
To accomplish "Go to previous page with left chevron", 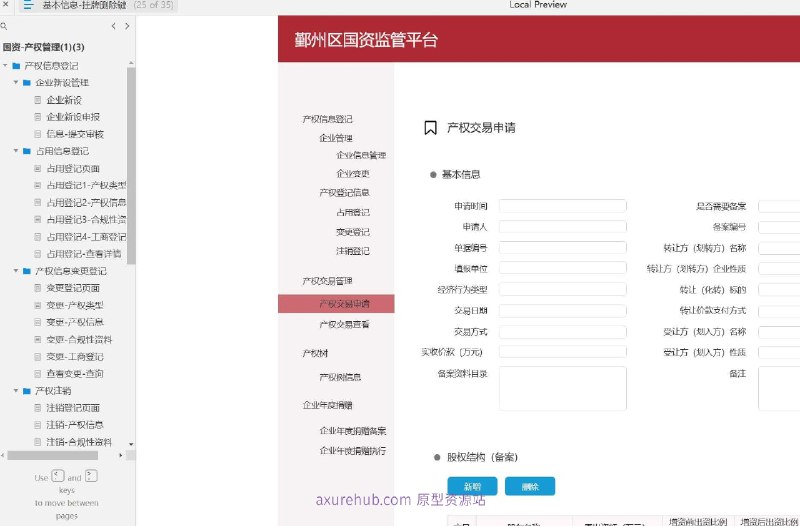I will [x=113, y=26].
